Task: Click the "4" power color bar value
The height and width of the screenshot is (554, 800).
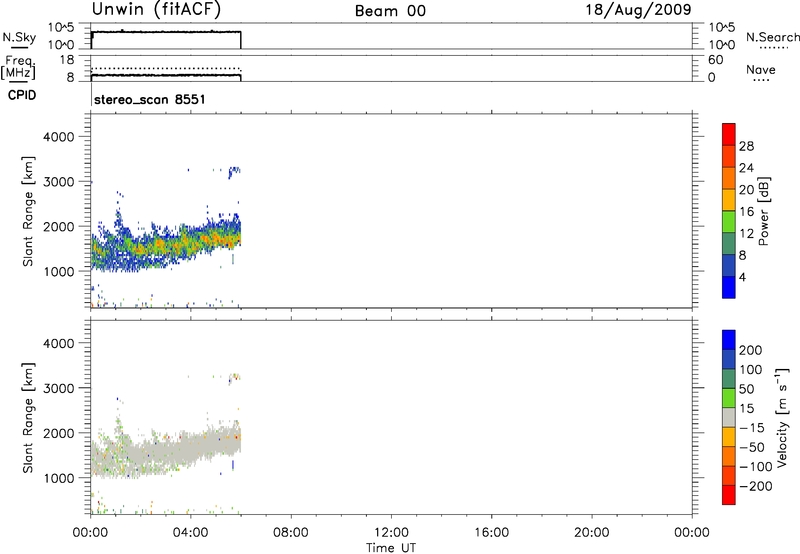Action: [742, 277]
